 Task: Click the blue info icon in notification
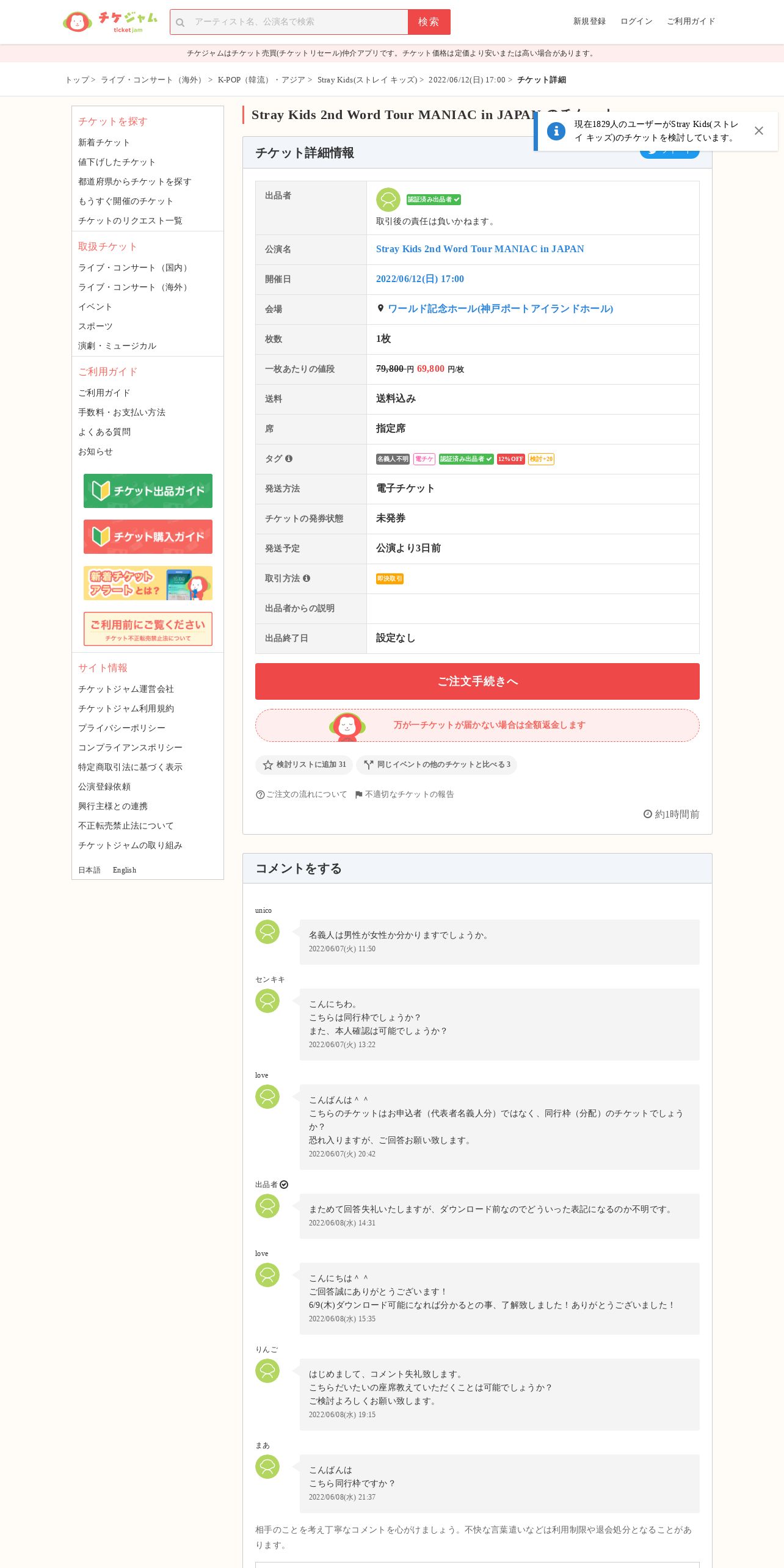[x=556, y=131]
